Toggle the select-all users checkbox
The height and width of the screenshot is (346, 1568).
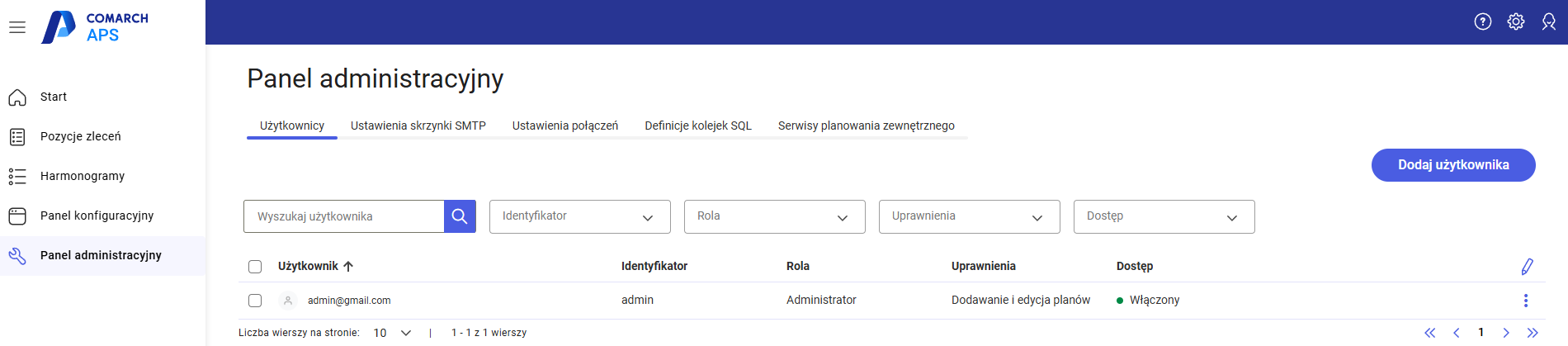click(255, 267)
